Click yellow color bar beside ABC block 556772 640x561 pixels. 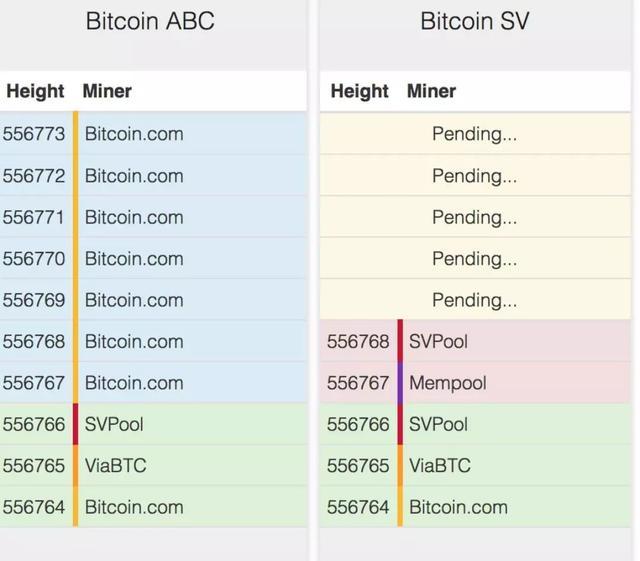click(76, 176)
